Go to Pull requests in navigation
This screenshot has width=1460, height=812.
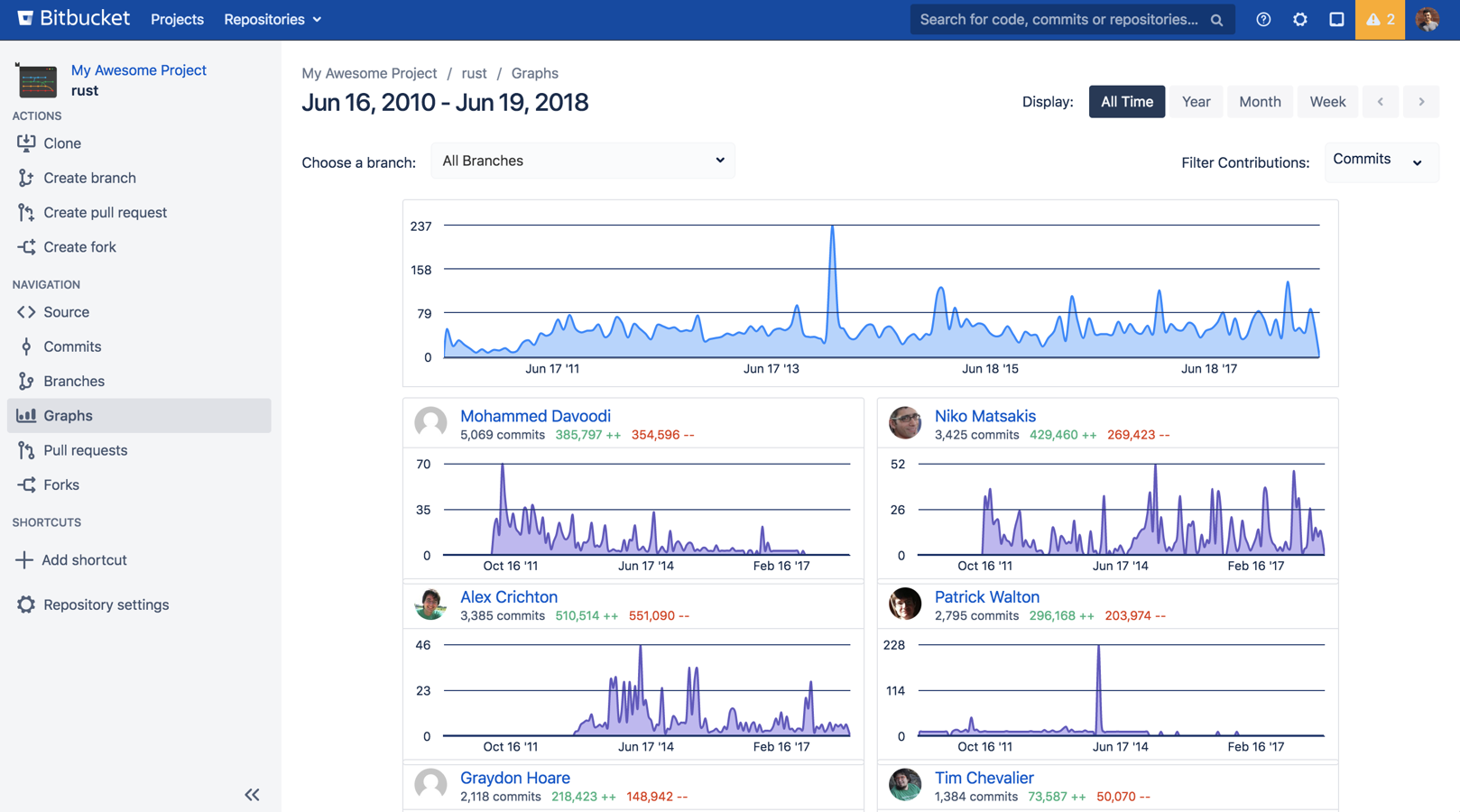click(x=86, y=450)
